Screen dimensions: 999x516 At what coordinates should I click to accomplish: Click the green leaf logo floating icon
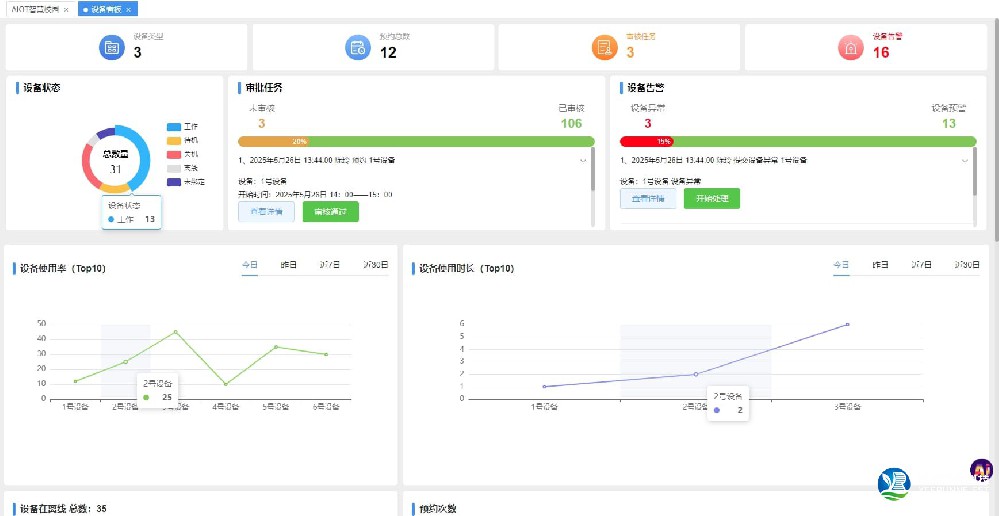pos(894,484)
